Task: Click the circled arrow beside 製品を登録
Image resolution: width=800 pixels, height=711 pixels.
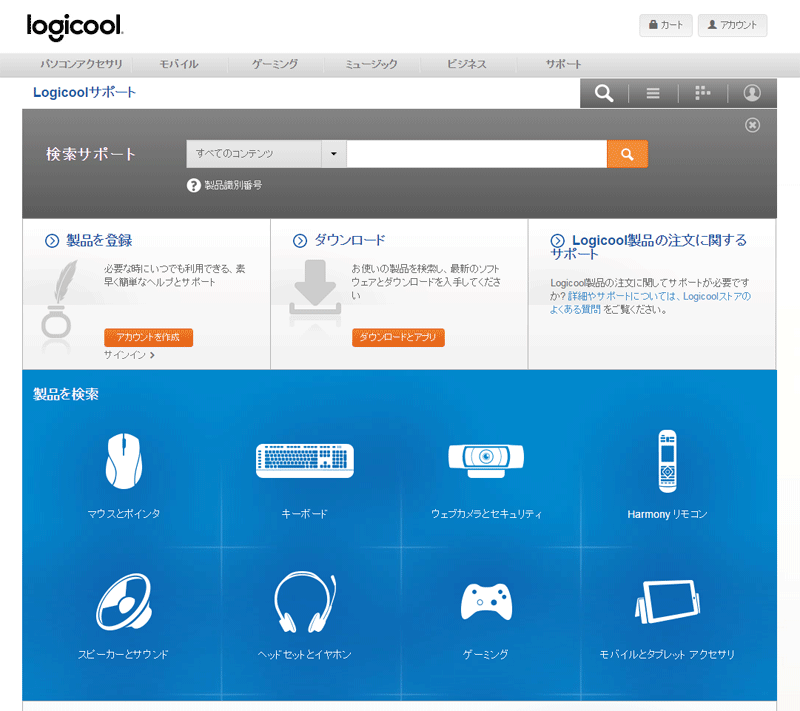Action: pos(52,241)
